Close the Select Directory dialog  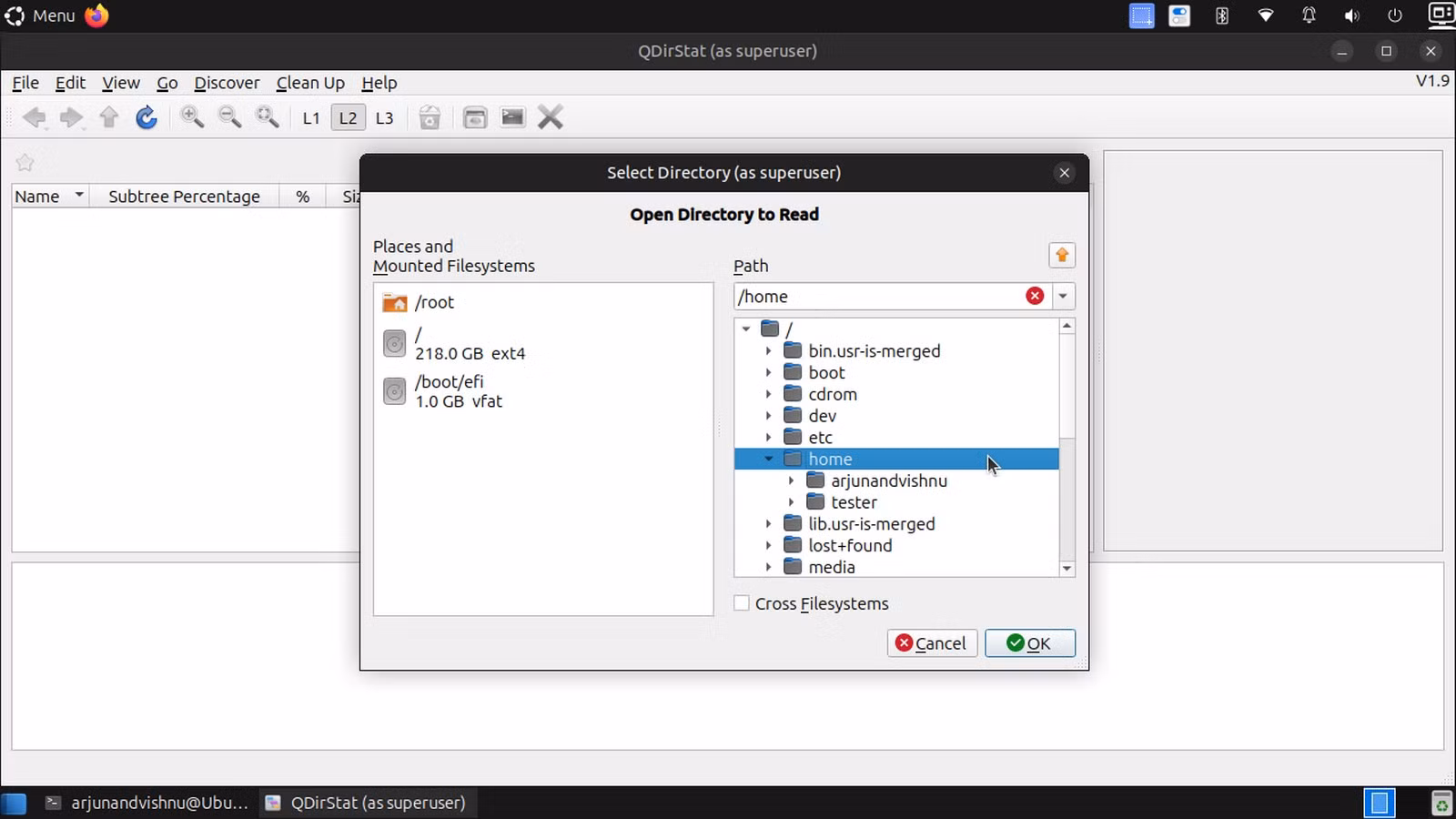pyautogui.click(x=1064, y=173)
